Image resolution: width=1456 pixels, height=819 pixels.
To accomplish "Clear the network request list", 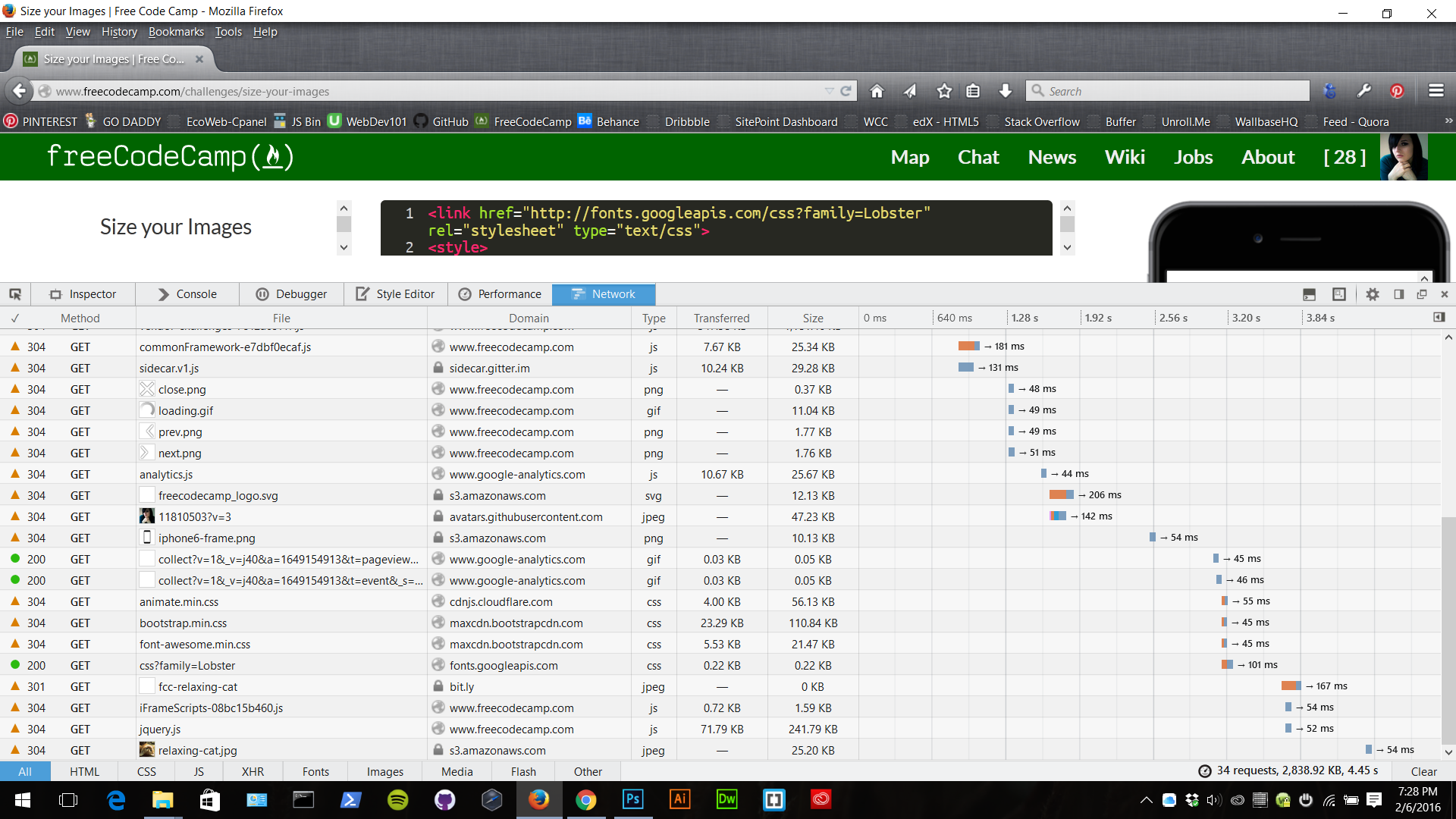I will tap(1423, 771).
